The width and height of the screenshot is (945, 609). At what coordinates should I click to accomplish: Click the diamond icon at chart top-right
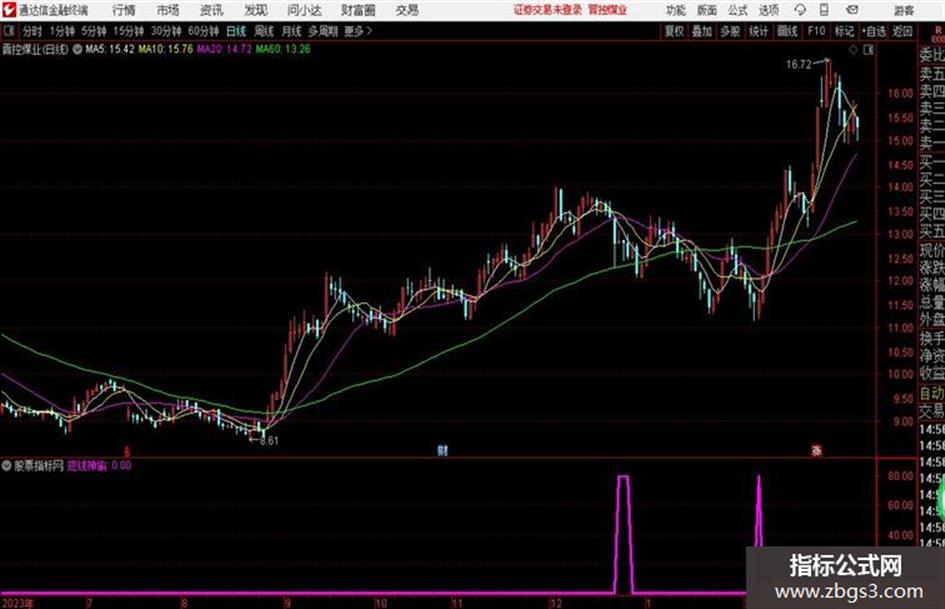click(853, 50)
